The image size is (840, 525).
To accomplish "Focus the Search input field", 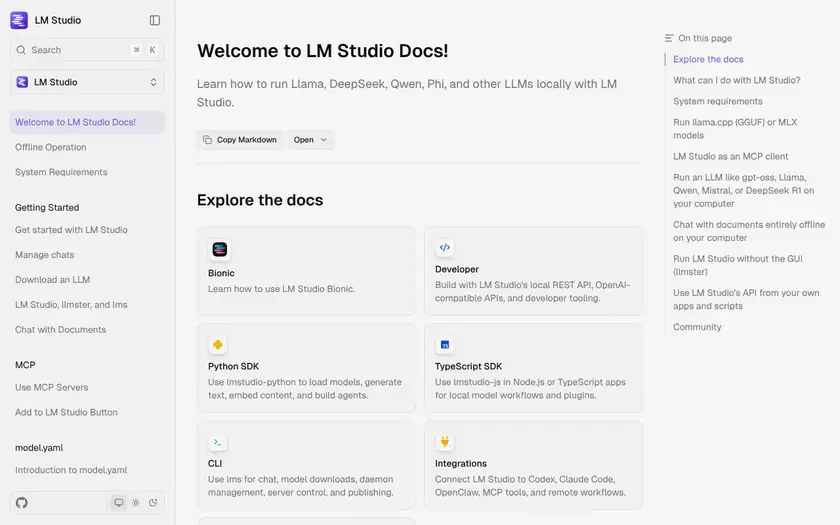I will (x=87, y=50).
